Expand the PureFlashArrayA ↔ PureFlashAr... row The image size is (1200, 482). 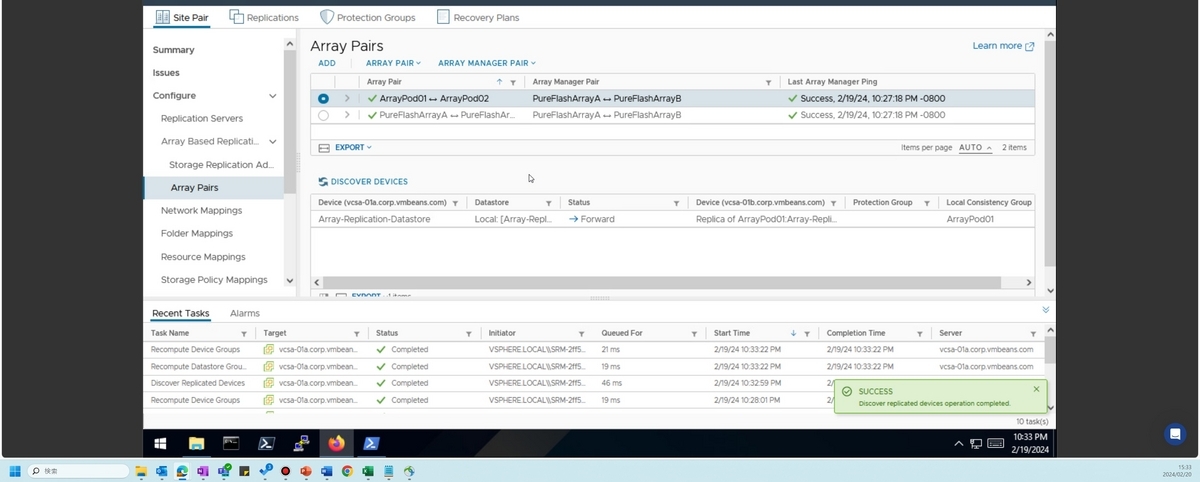point(347,115)
